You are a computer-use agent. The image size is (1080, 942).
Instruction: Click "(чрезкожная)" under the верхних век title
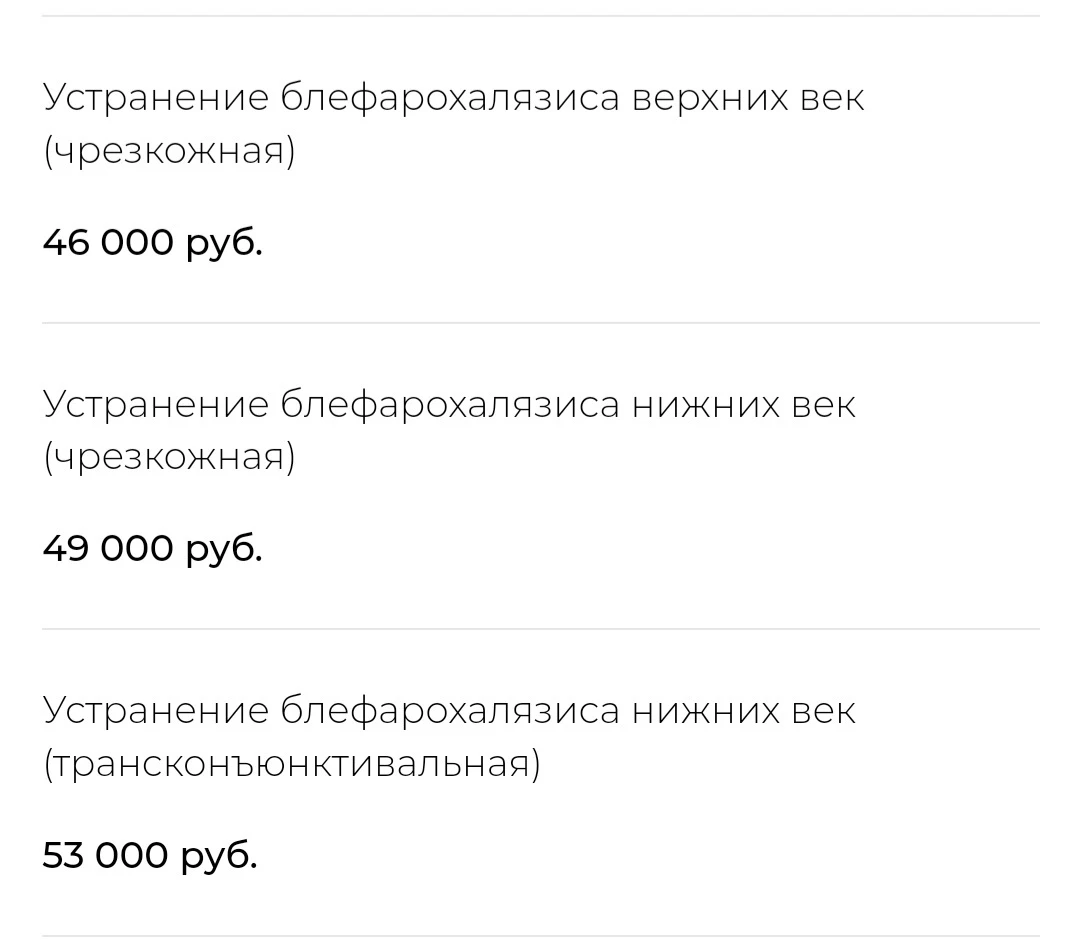click(169, 152)
